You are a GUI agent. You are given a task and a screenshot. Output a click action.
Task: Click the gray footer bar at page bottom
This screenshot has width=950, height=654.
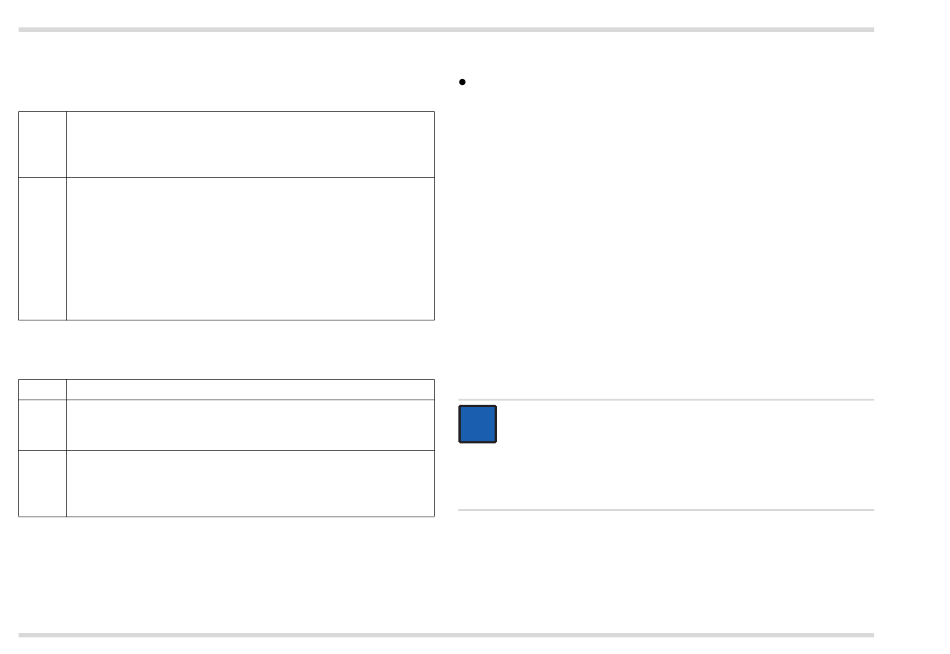point(446,635)
